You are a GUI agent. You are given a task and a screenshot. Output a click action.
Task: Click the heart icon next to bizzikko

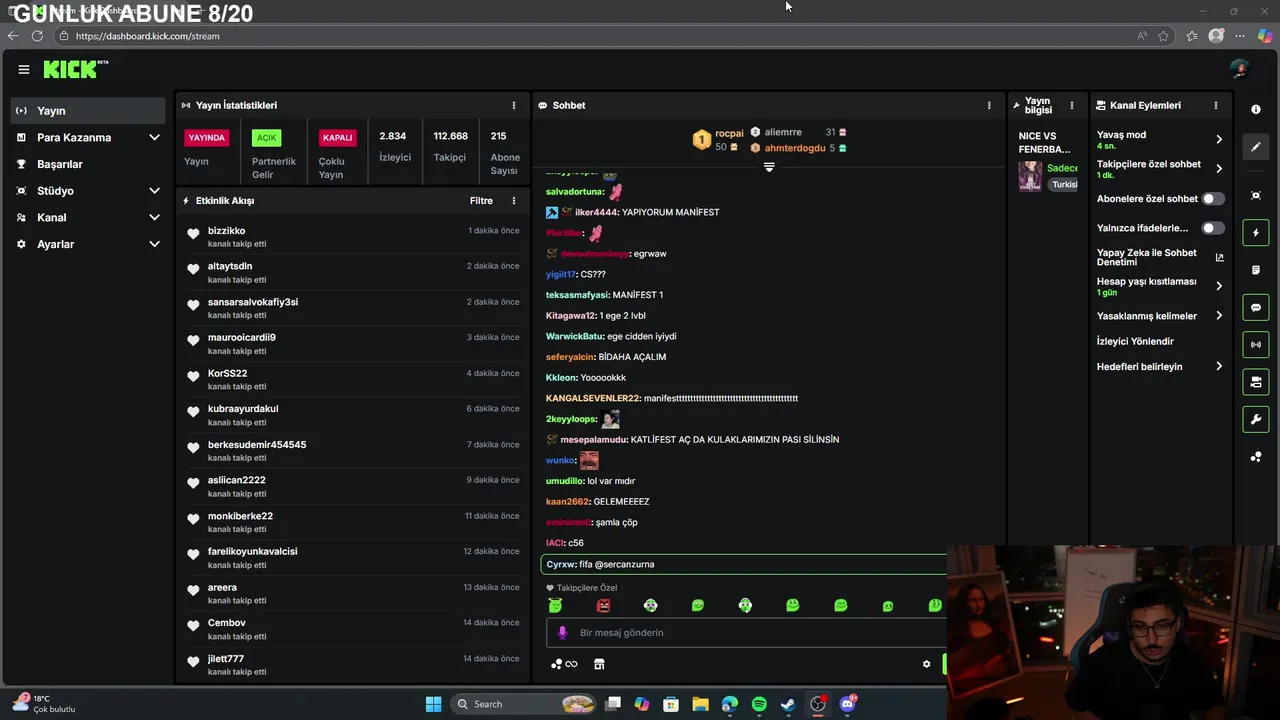[193, 234]
